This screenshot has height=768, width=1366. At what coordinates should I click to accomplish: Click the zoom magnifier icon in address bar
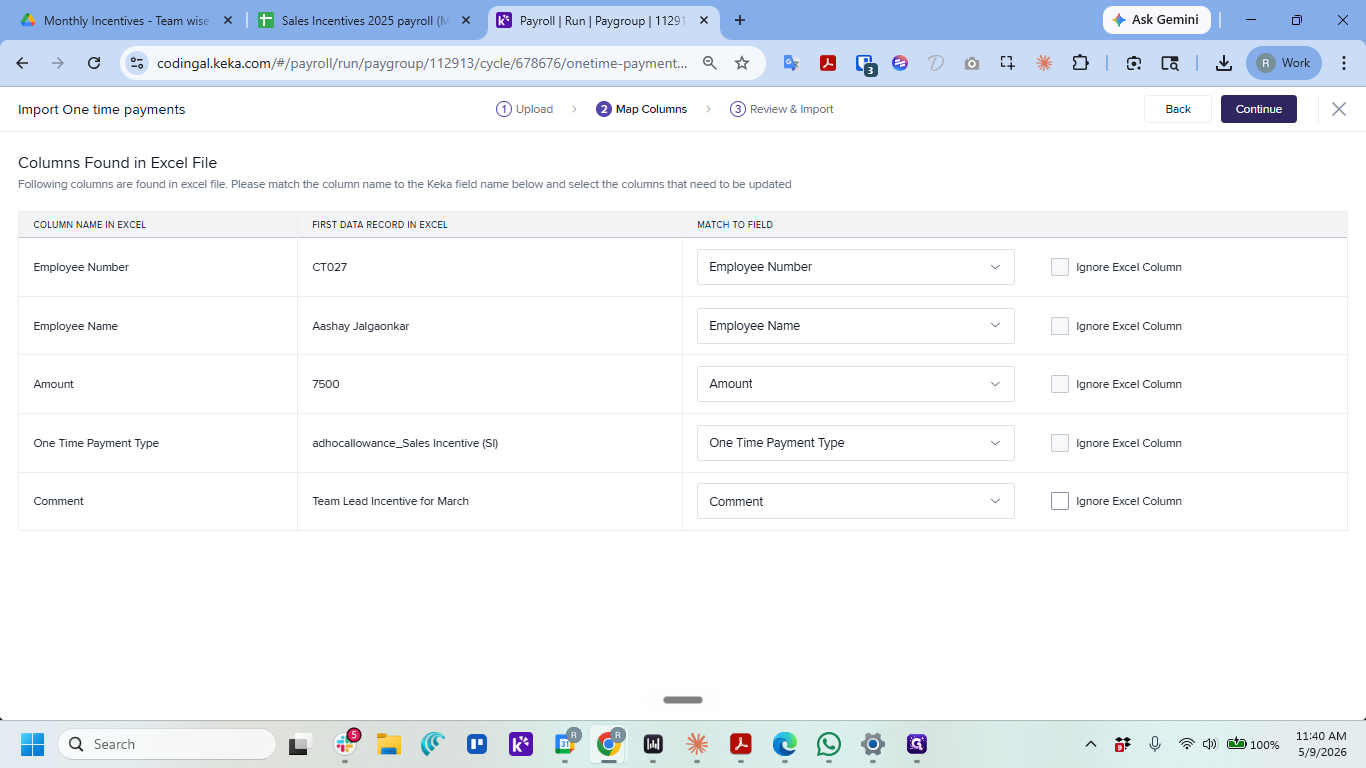(x=710, y=63)
